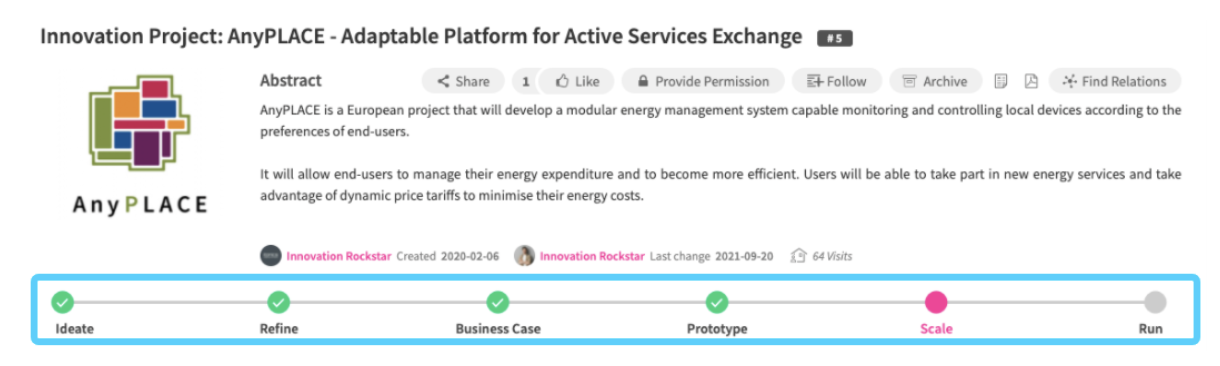This screenshot has height=366, width=1220.
Task: Click the Business Case stage circle
Action: tap(498, 302)
